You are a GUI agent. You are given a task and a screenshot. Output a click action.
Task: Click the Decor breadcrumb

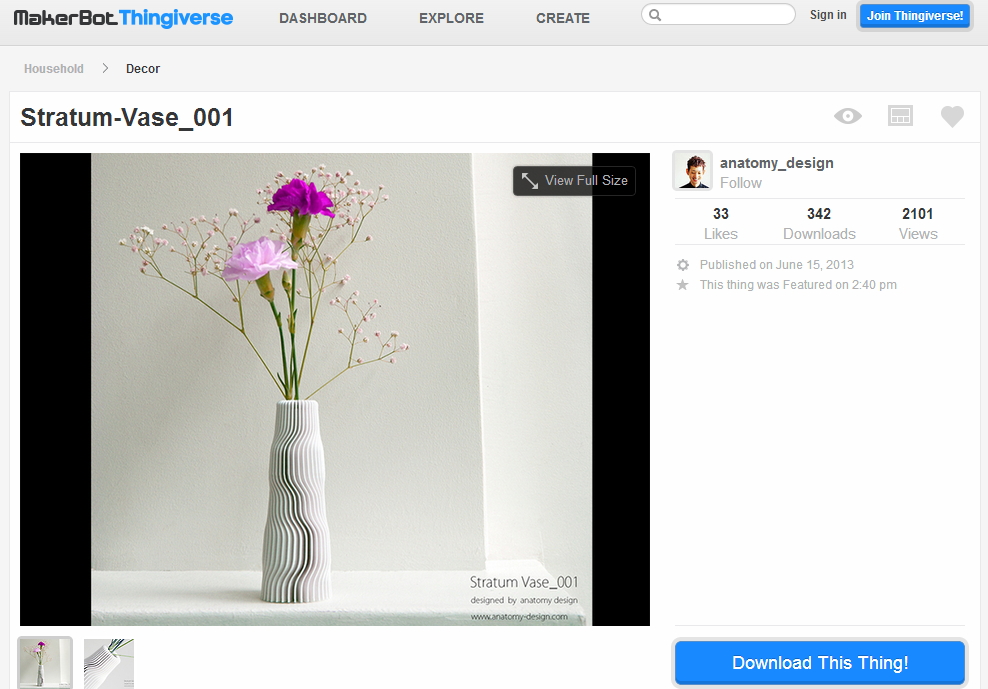143,69
